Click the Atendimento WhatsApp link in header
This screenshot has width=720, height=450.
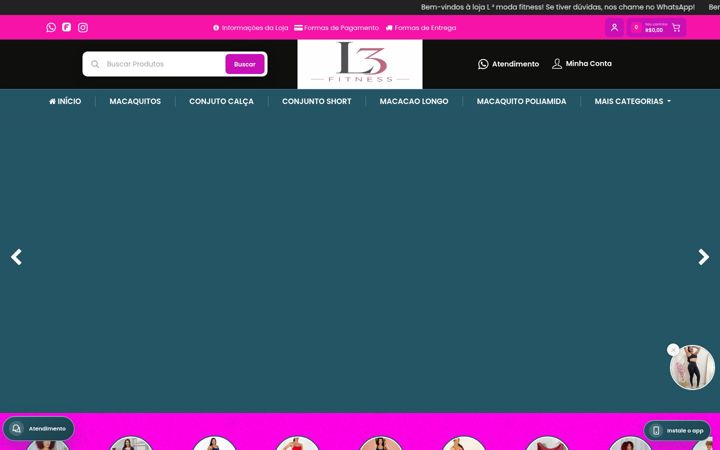(508, 64)
